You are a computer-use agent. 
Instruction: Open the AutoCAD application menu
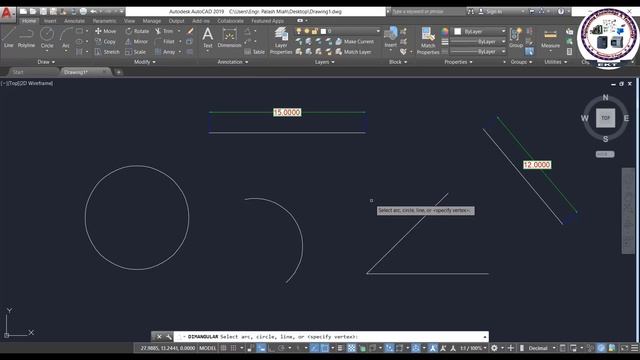(7, 13)
